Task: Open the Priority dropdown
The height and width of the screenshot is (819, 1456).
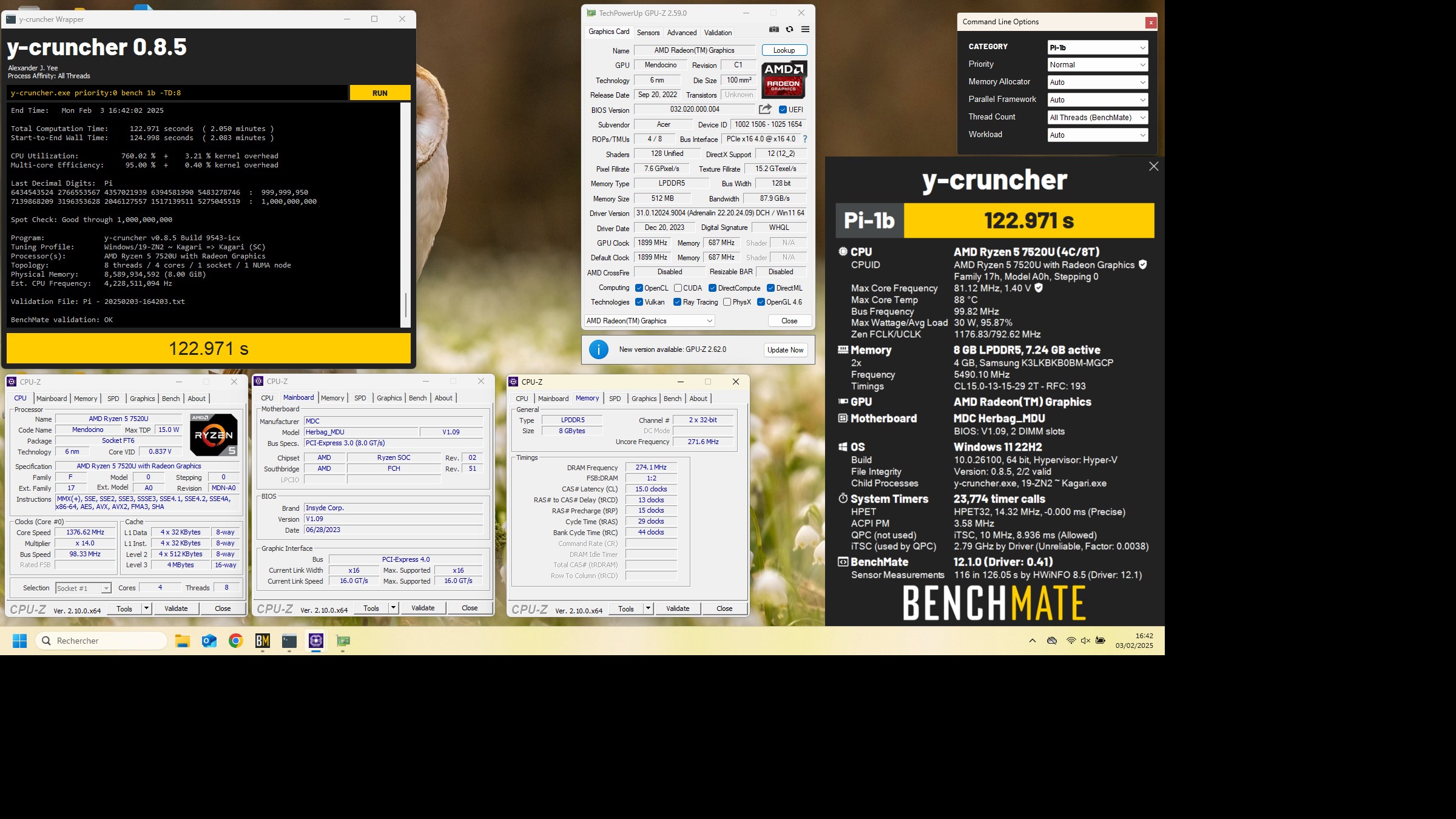Action: point(1097,65)
